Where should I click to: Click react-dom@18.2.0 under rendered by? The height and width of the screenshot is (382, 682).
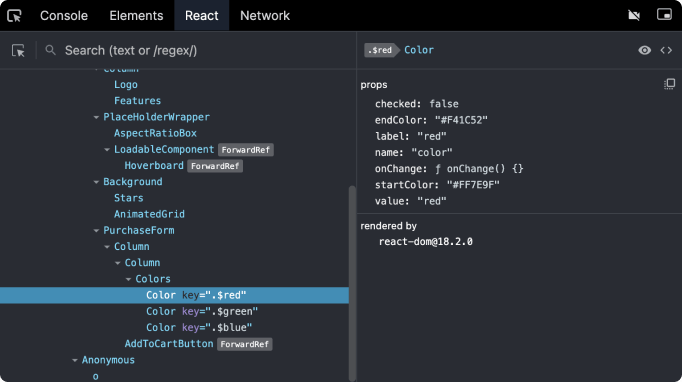tap(425, 242)
